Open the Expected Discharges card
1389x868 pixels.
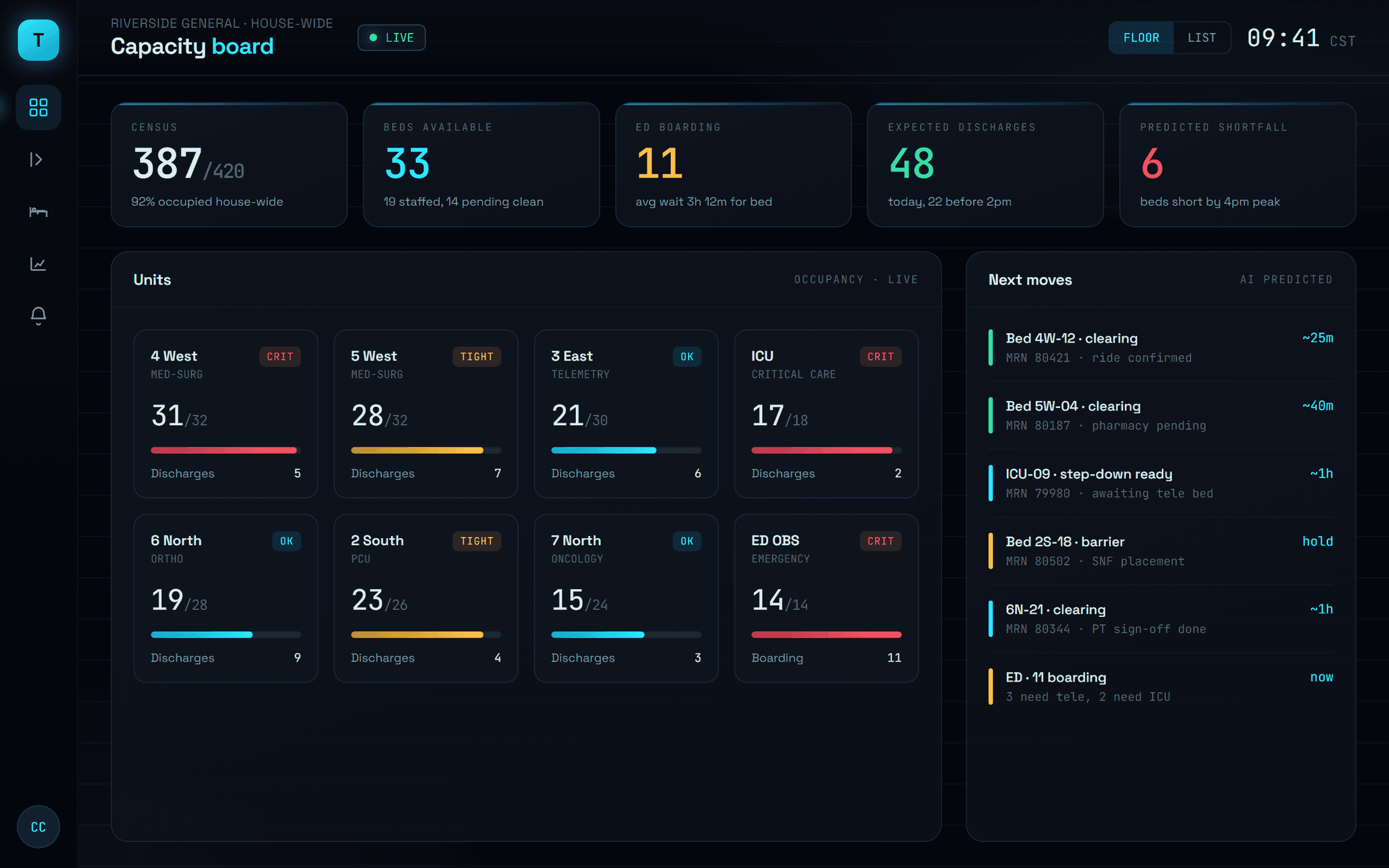click(x=985, y=165)
